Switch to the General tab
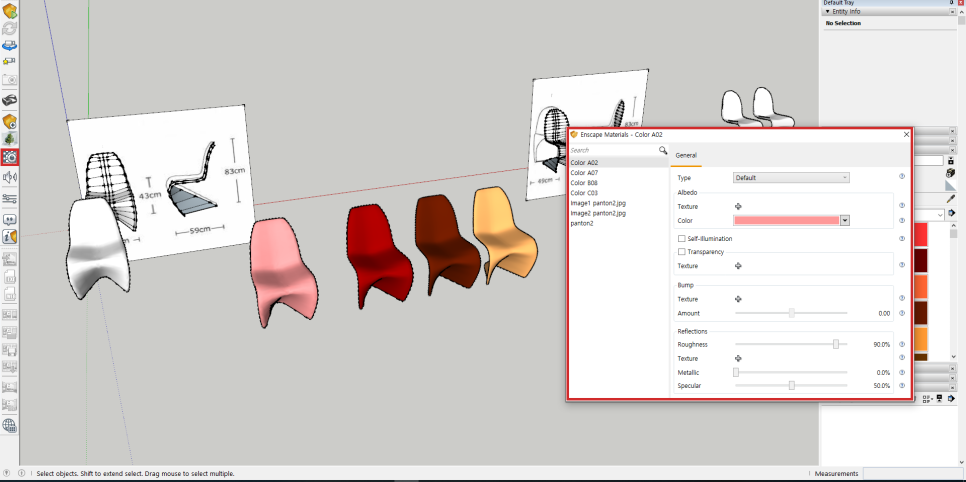 point(686,155)
